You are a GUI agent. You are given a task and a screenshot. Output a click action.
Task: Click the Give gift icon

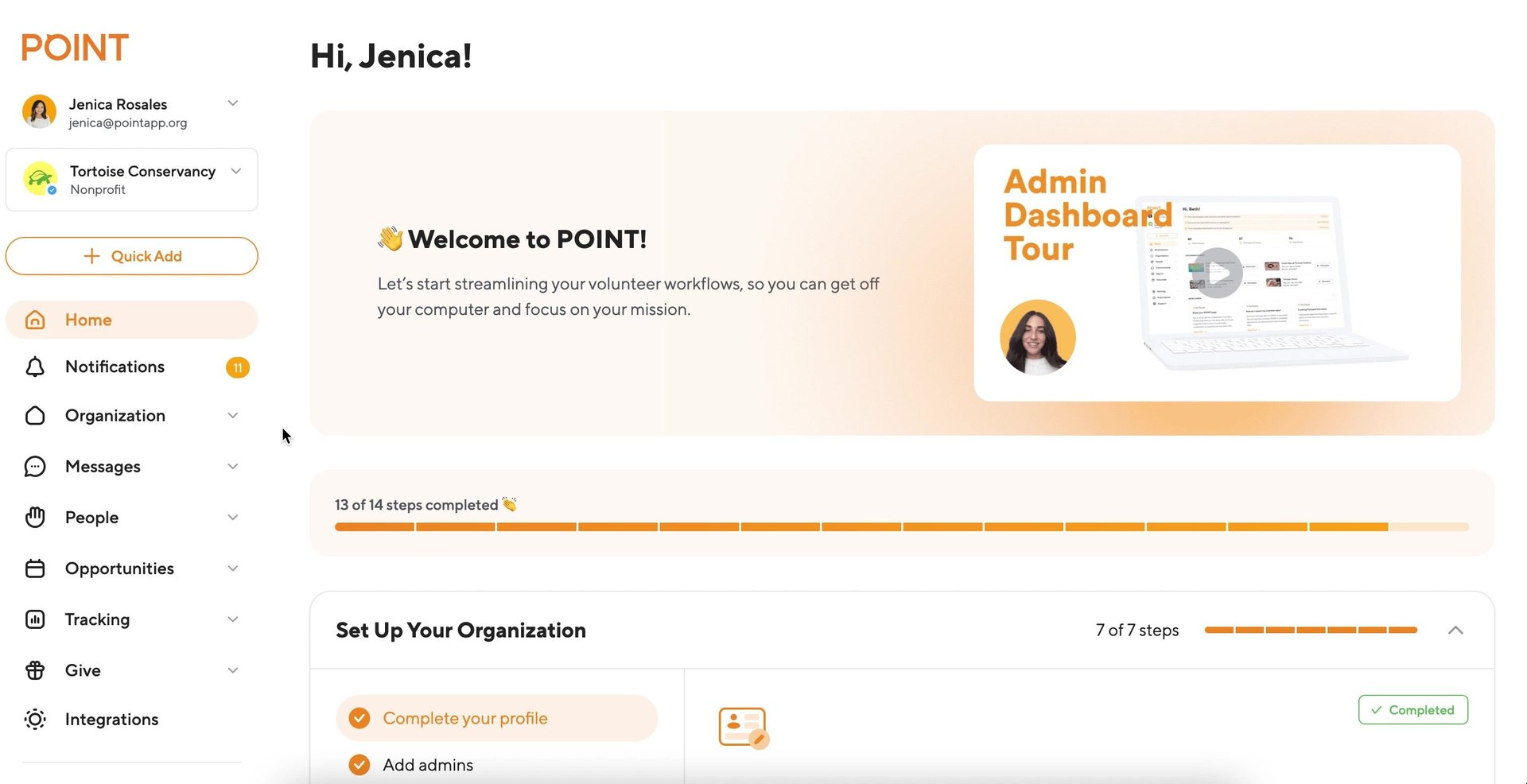click(x=35, y=670)
